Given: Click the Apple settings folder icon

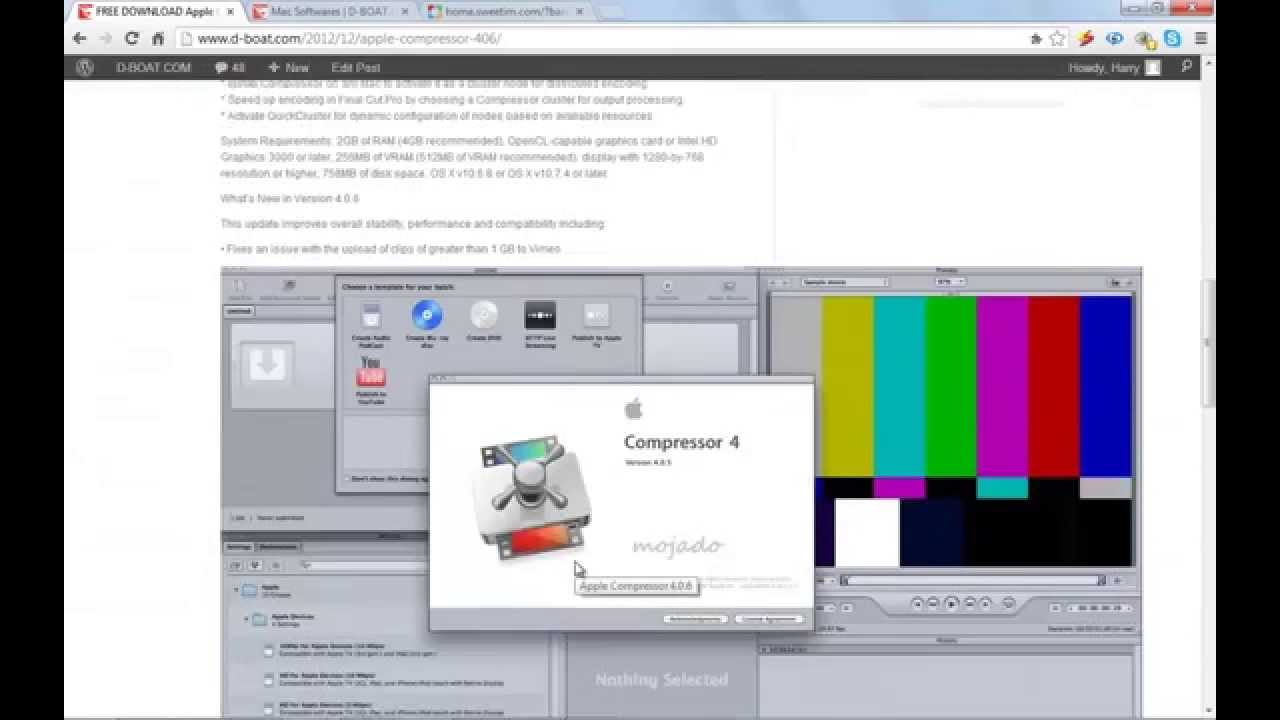Looking at the screenshot, I should click(250, 590).
